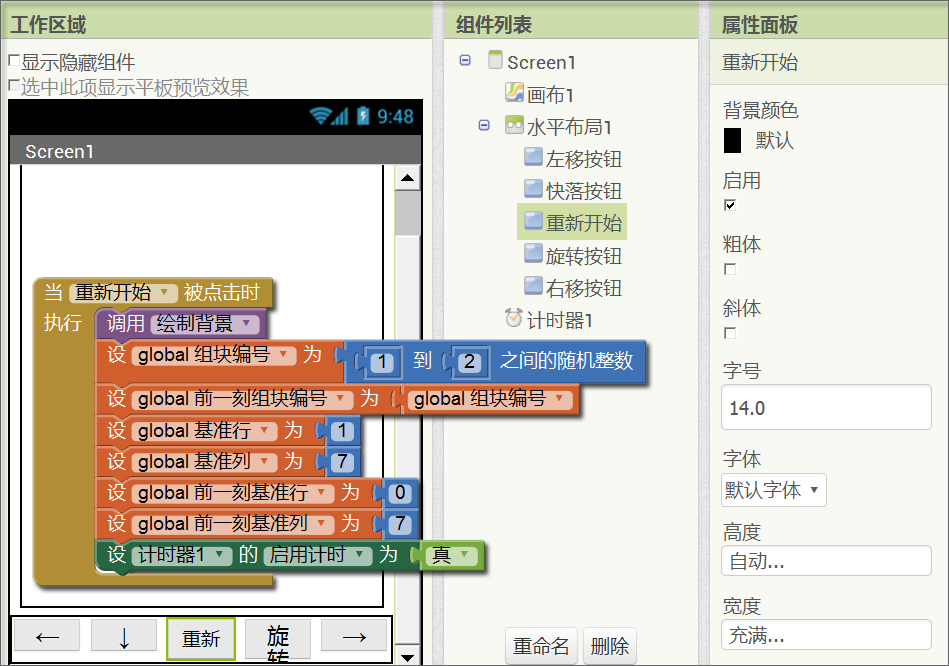Collapse the Screen1 tree node
Viewport: 949px width, 666px height.
(x=465, y=61)
